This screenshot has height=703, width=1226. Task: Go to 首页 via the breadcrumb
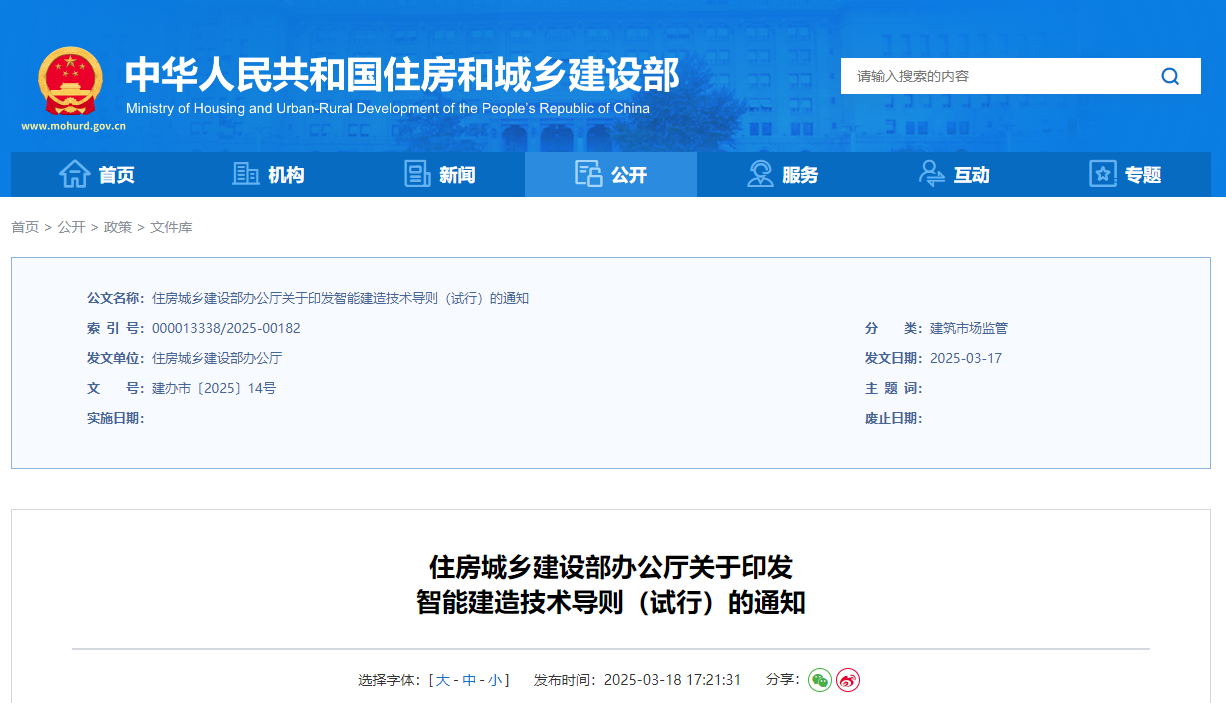[x=23, y=227]
